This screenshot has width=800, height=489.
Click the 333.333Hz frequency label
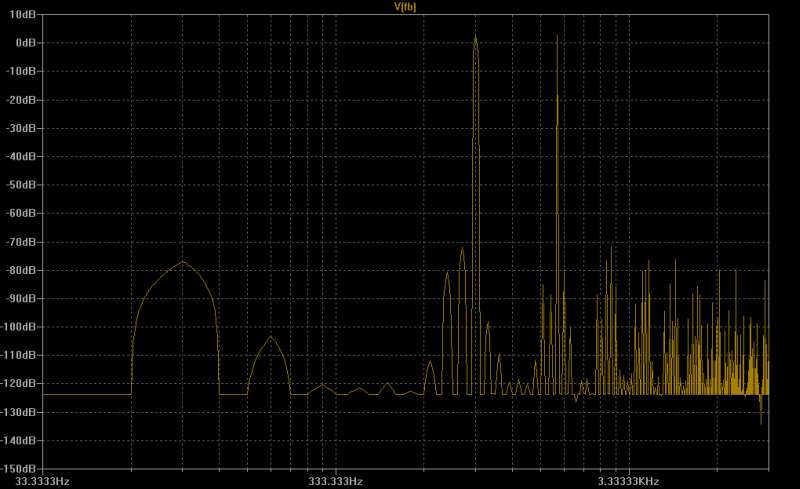coord(336,481)
